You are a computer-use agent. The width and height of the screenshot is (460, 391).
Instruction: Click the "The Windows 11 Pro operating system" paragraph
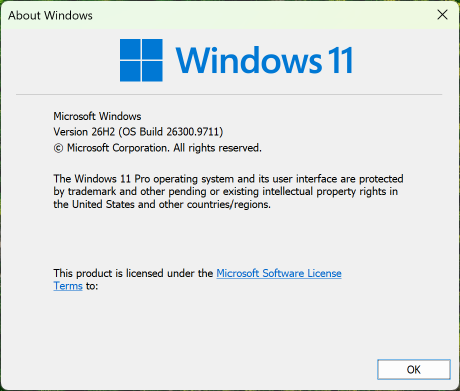(228, 191)
